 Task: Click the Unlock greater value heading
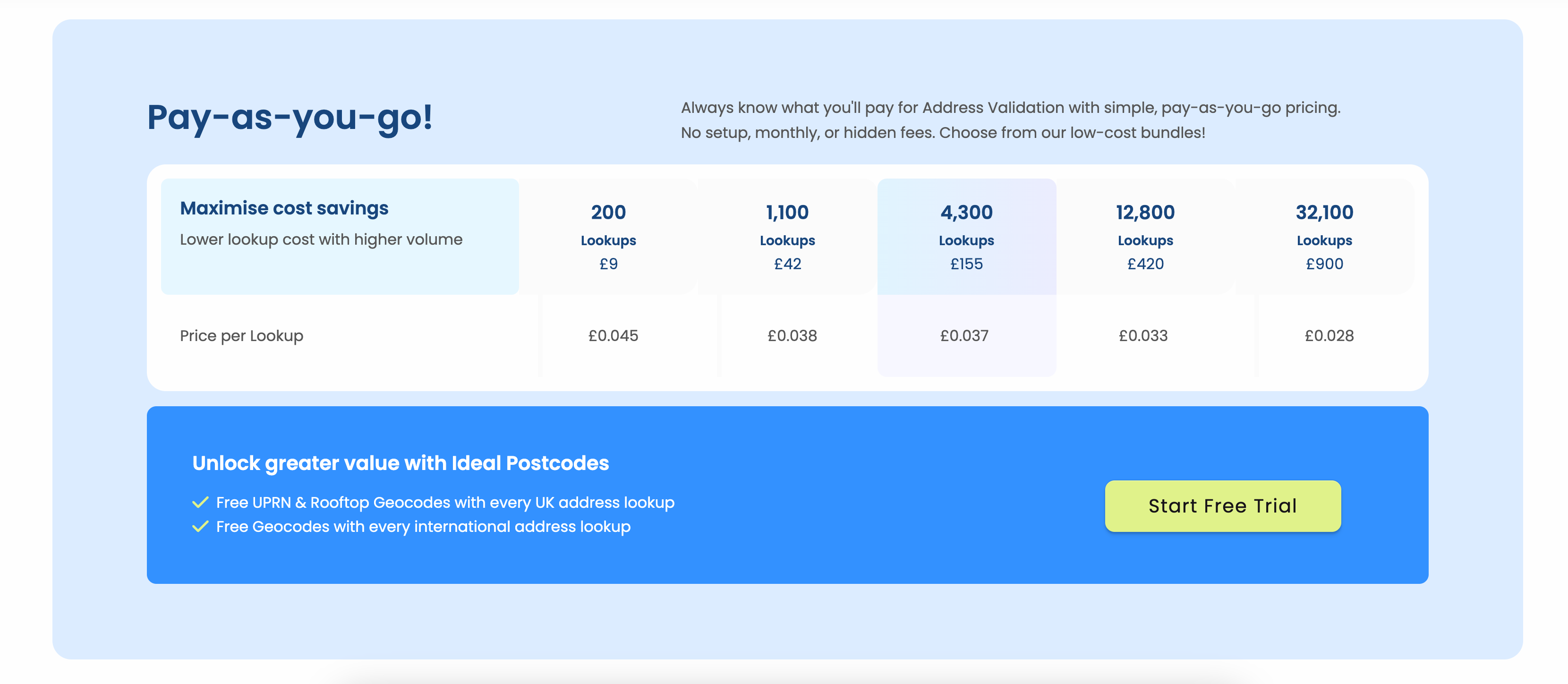pos(401,463)
